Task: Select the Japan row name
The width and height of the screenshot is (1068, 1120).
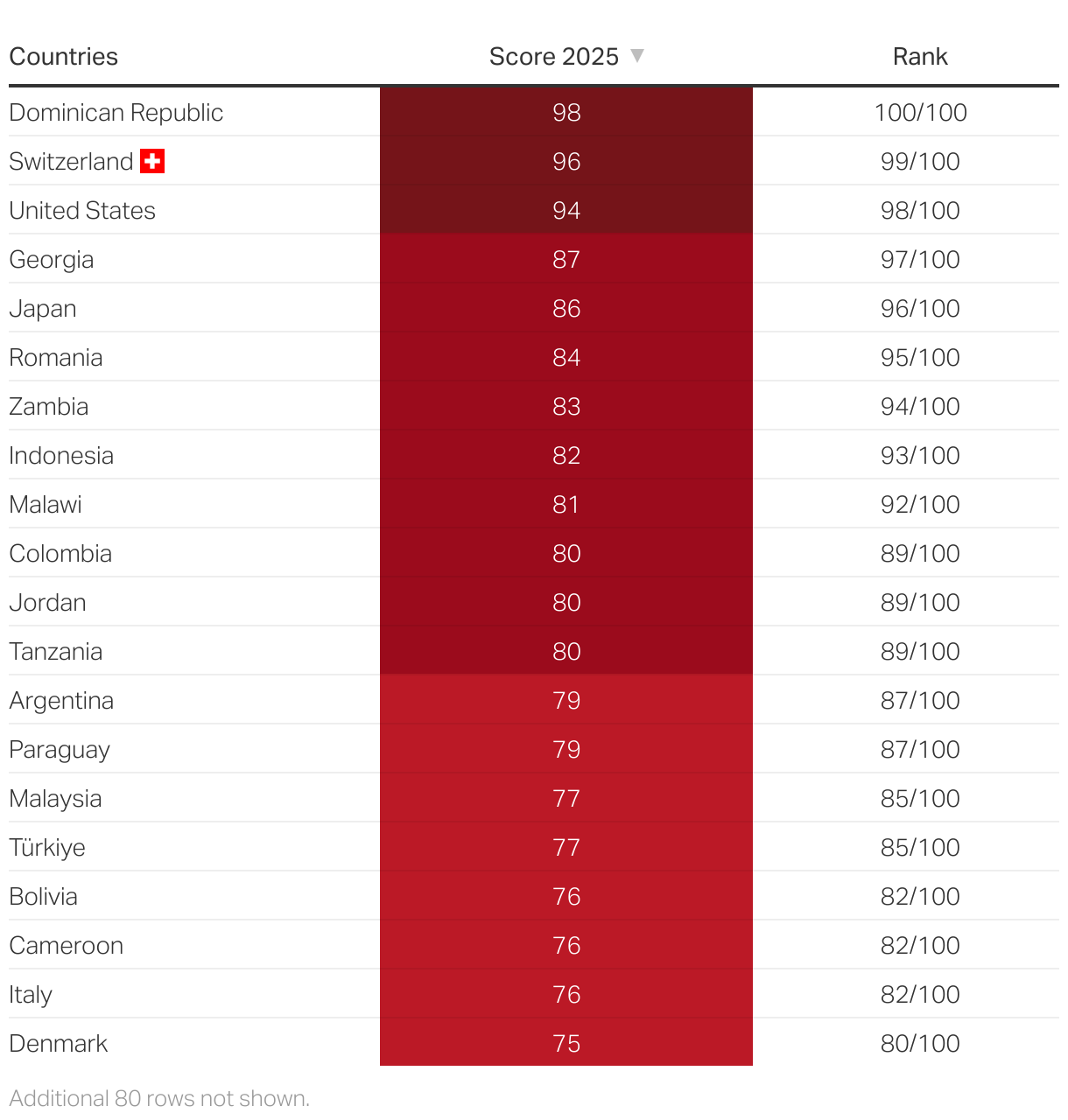Action: click(43, 309)
